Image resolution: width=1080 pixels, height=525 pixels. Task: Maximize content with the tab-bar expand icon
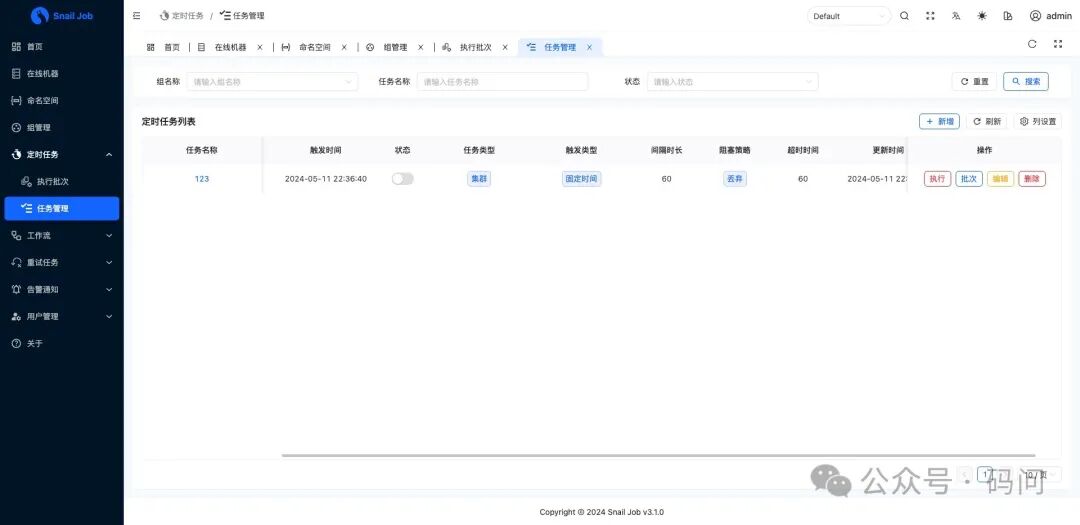1058,44
